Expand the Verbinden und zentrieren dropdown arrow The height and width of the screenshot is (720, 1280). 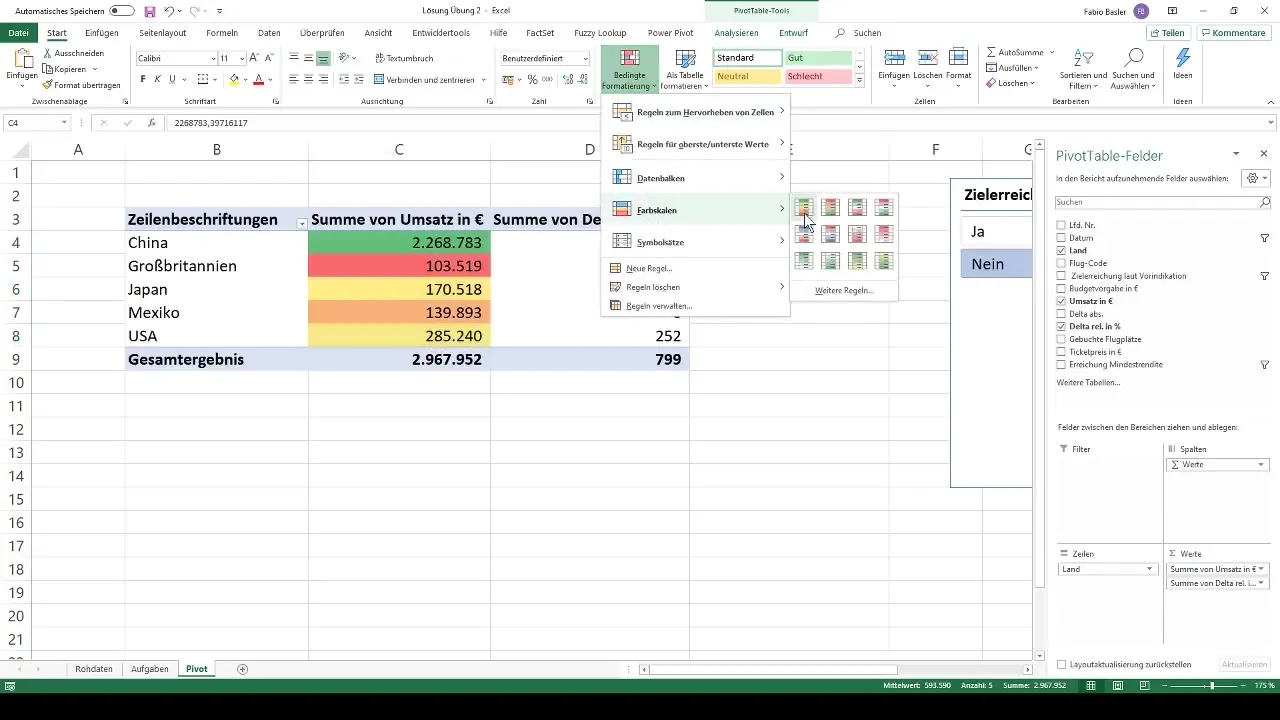coord(484,79)
